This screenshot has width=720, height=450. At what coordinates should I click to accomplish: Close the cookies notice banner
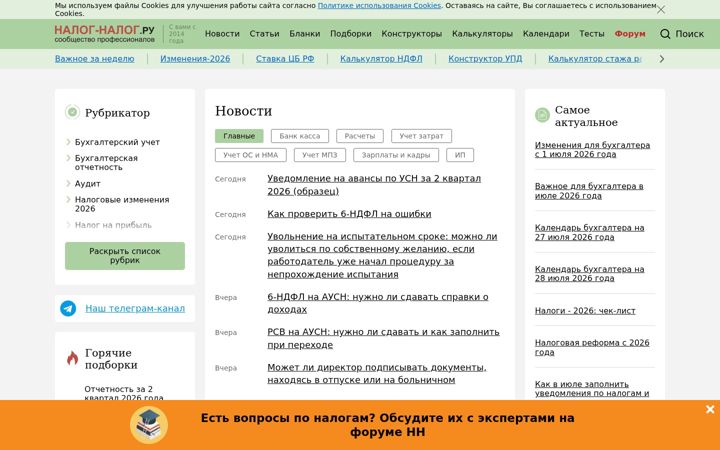tap(661, 10)
